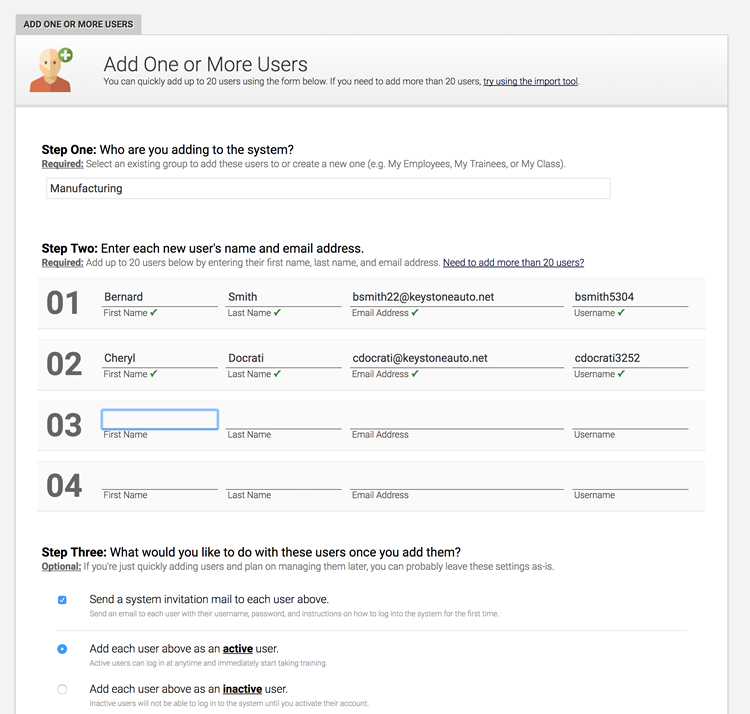Edit the Bernard first name field
750x714 pixels.
point(160,297)
